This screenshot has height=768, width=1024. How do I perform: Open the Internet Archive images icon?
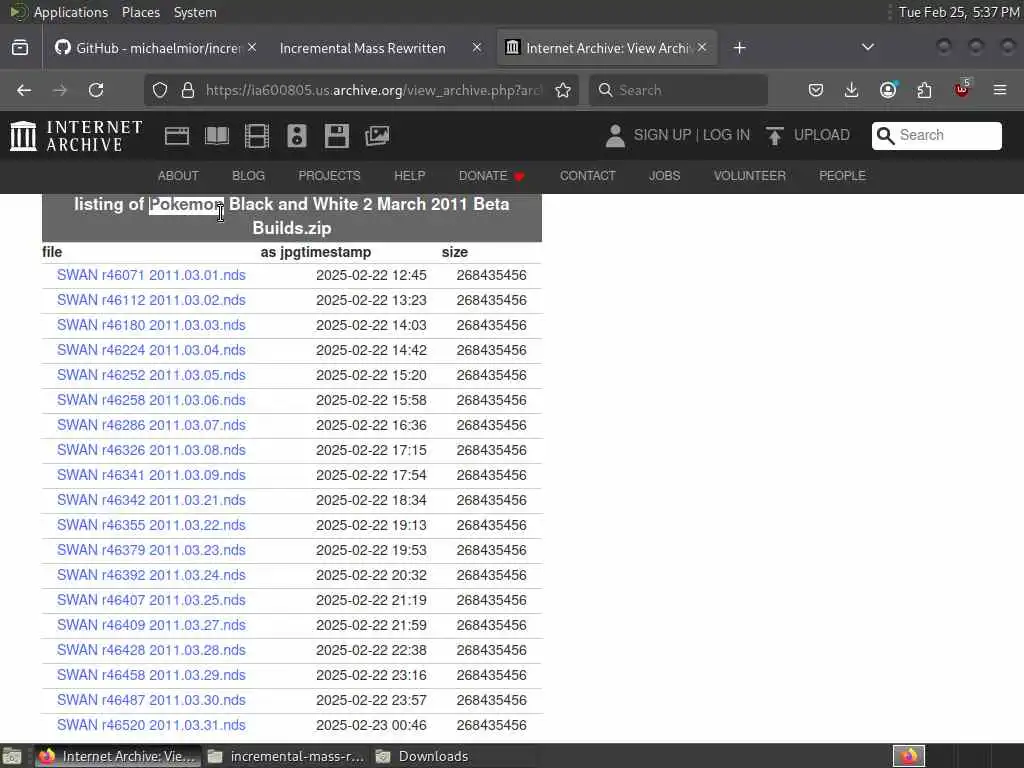click(x=377, y=136)
